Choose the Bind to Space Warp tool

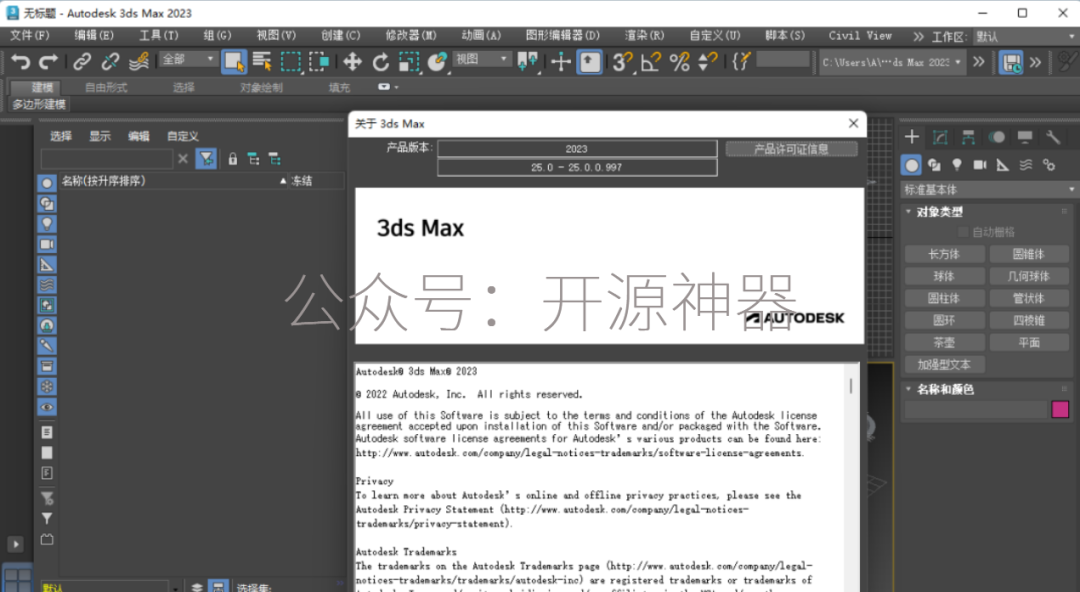click(x=138, y=62)
